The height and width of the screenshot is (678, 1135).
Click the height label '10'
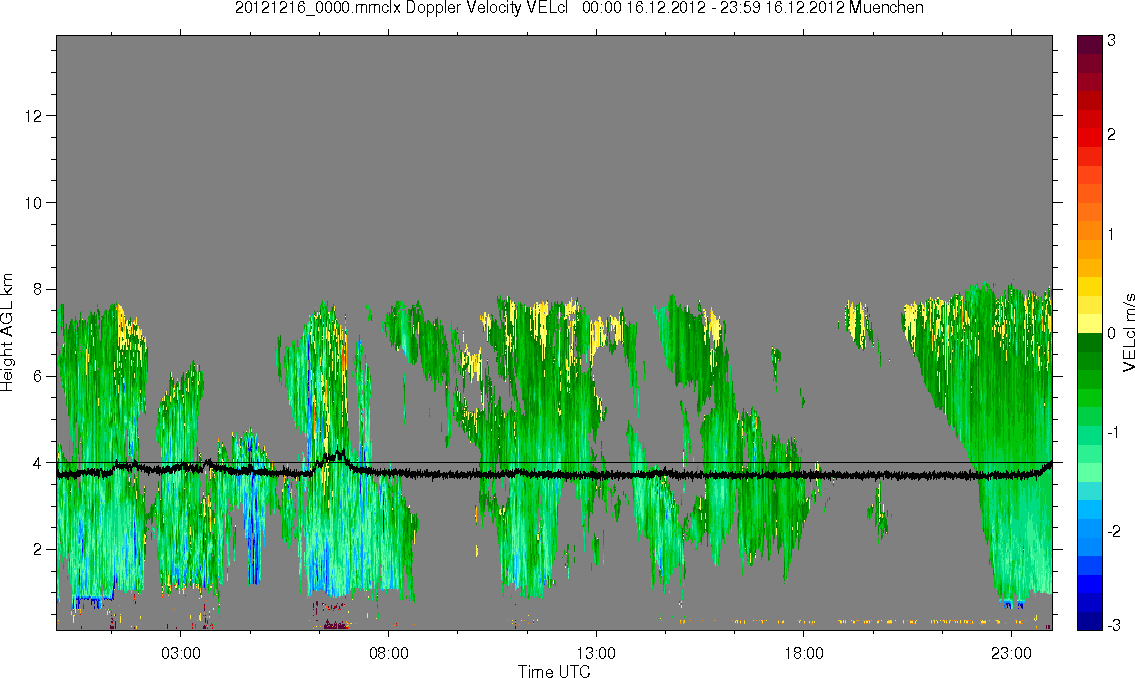click(x=33, y=203)
